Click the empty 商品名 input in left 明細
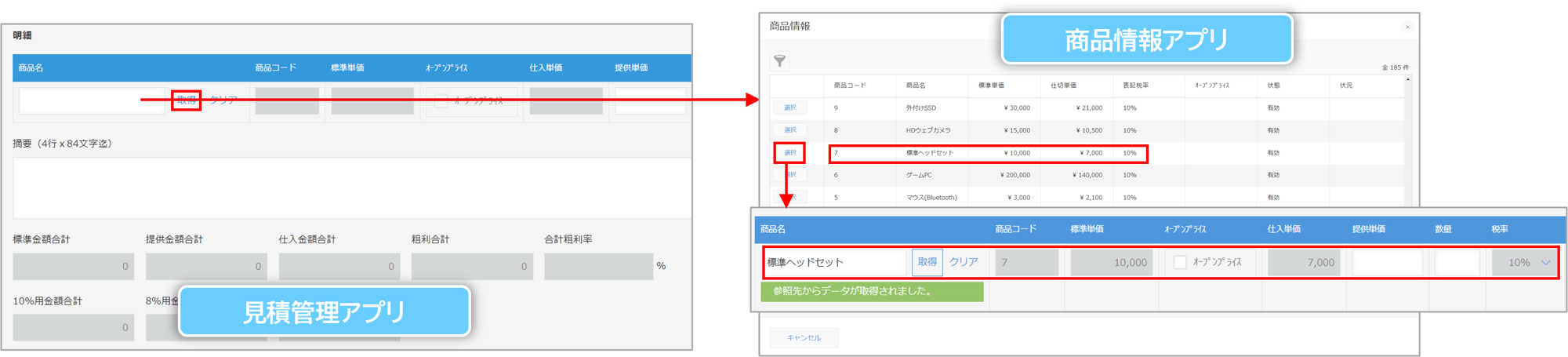This screenshot has height=357, width=1568. (x=92, y=100)
